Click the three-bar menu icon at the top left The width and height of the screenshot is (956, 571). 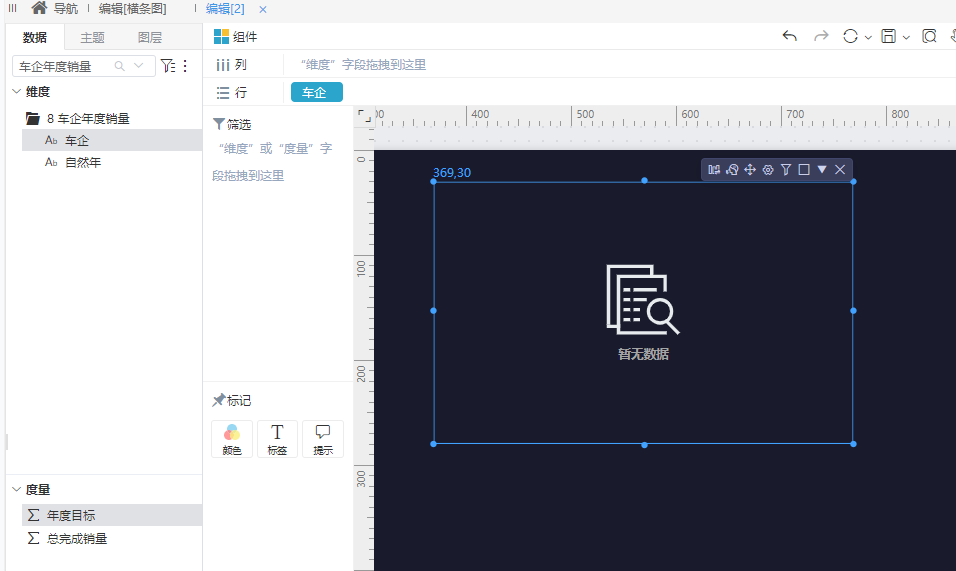coord(12,8)
